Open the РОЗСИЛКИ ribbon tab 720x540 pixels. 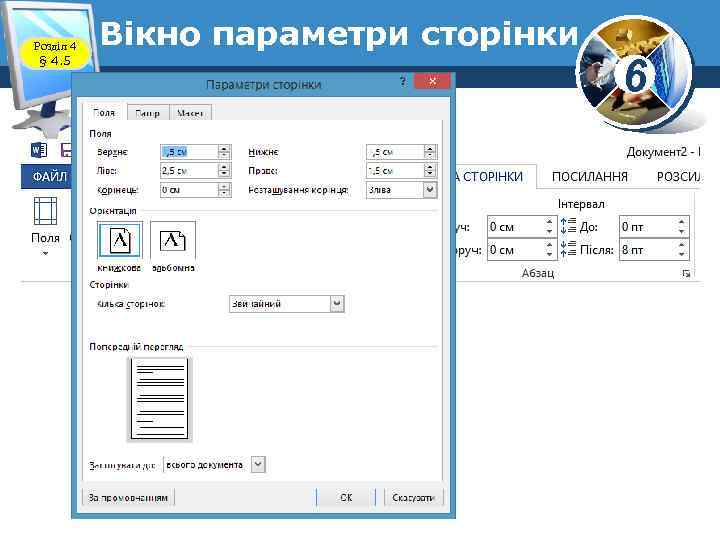[x=678, y=177]
